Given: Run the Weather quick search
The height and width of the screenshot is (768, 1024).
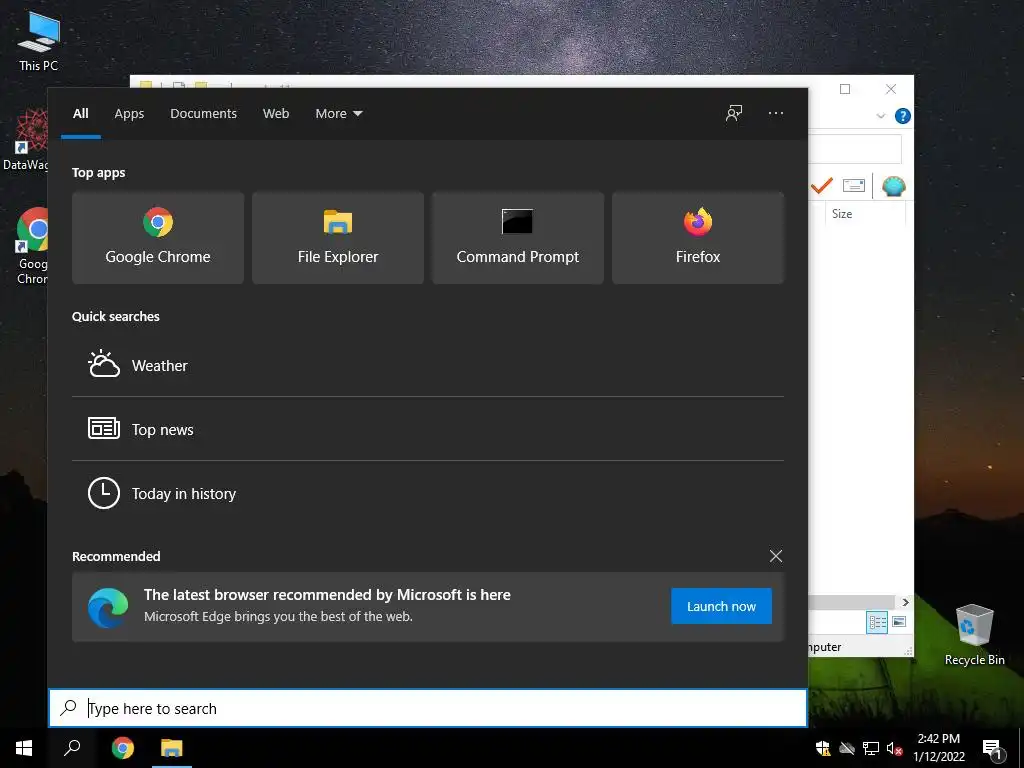Looking at the screenshot, I should tap(428, 366).
